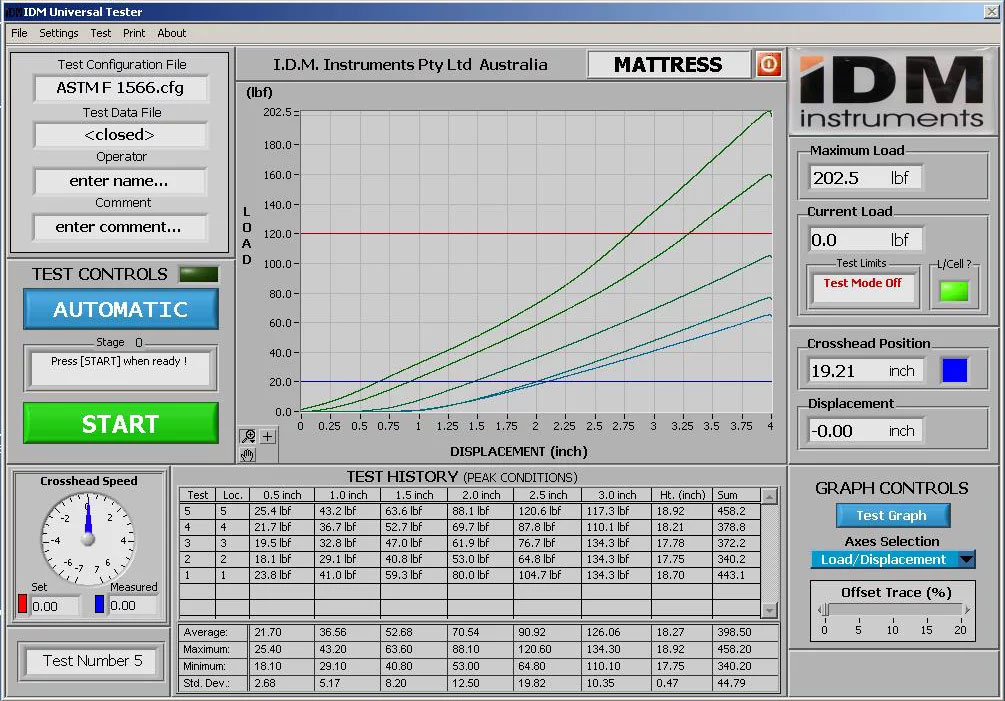Click the Crosshead Position 19.21 value
Screen dimensions: 1005x701
coord(867,370)
